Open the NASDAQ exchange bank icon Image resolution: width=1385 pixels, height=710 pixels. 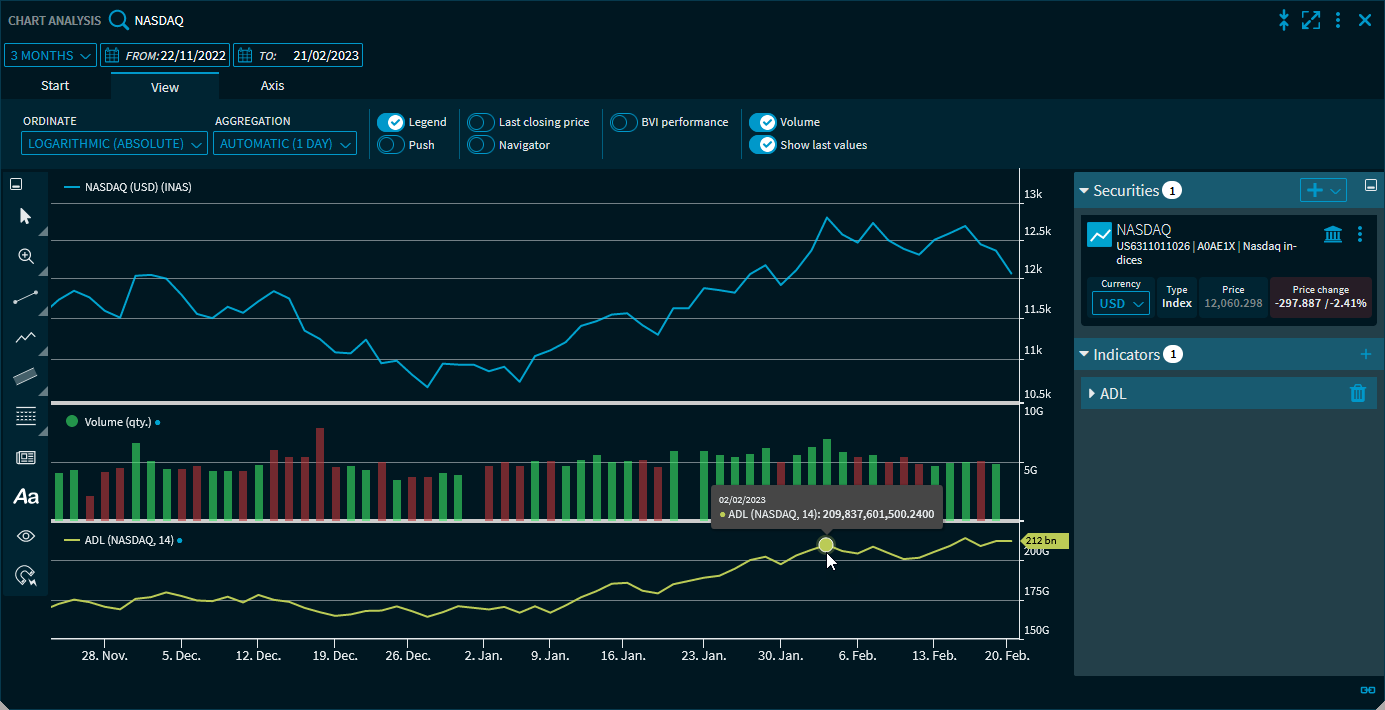(x=1333, y=234)
